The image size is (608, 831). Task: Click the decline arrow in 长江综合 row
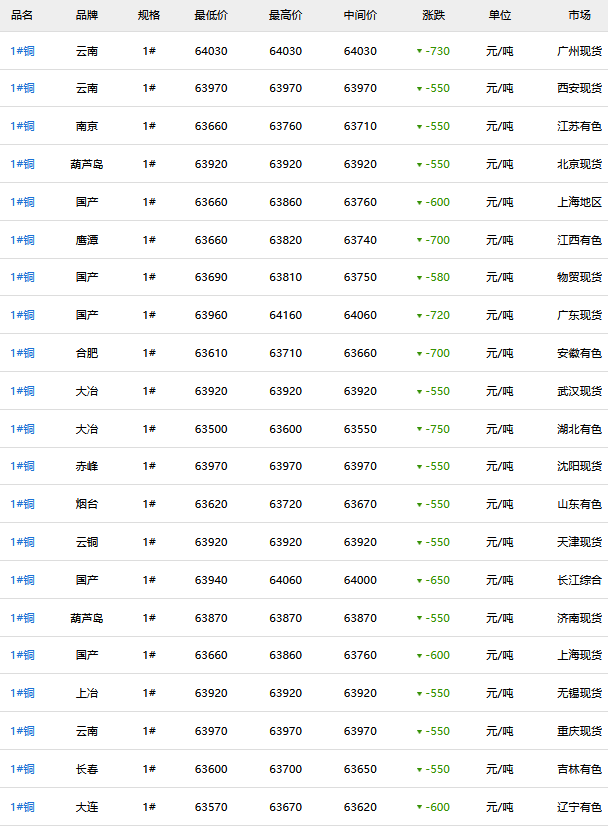click(x=419, y=581)
